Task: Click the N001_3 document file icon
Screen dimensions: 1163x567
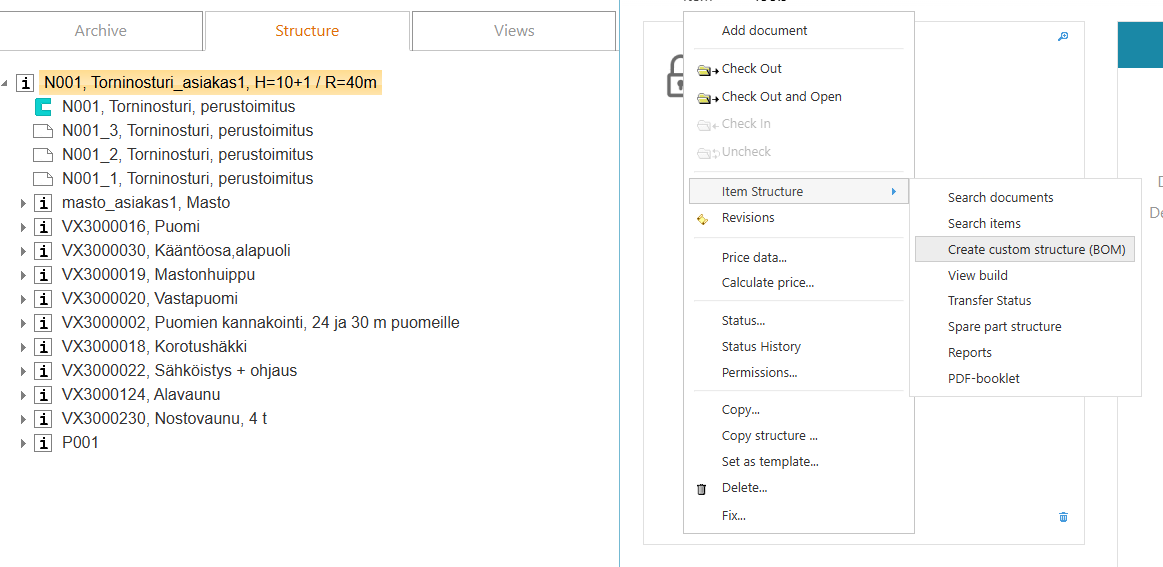Action: click(x=43, y=131)
